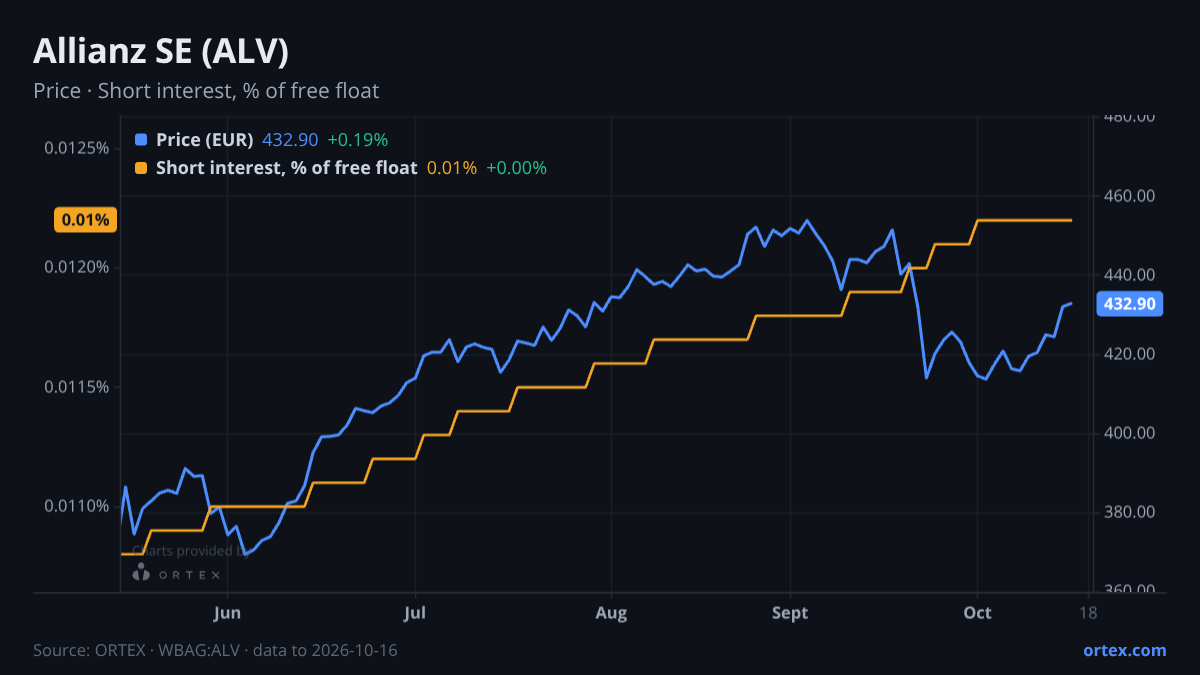
Task: Click the +0.19% price change value
Action: (x=357, y=140)
